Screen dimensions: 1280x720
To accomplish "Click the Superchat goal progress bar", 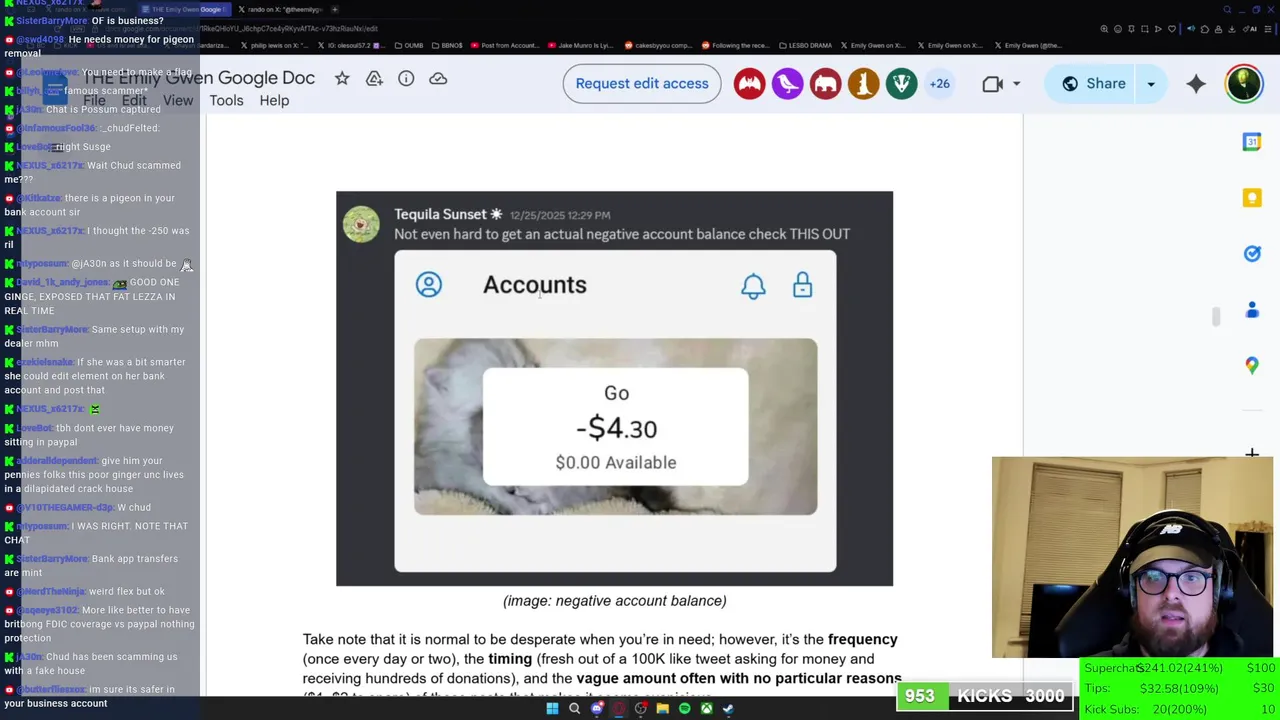I will 1180,668.
